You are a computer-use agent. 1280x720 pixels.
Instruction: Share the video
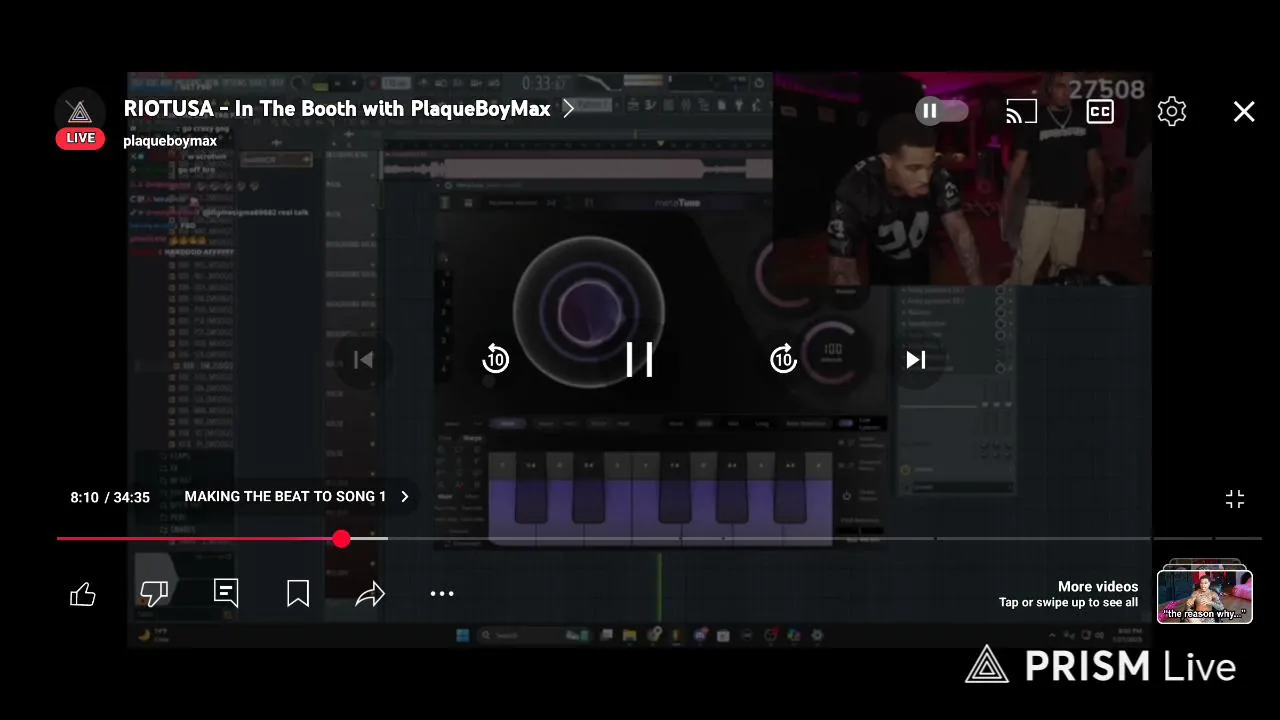(x=370, y=594)
